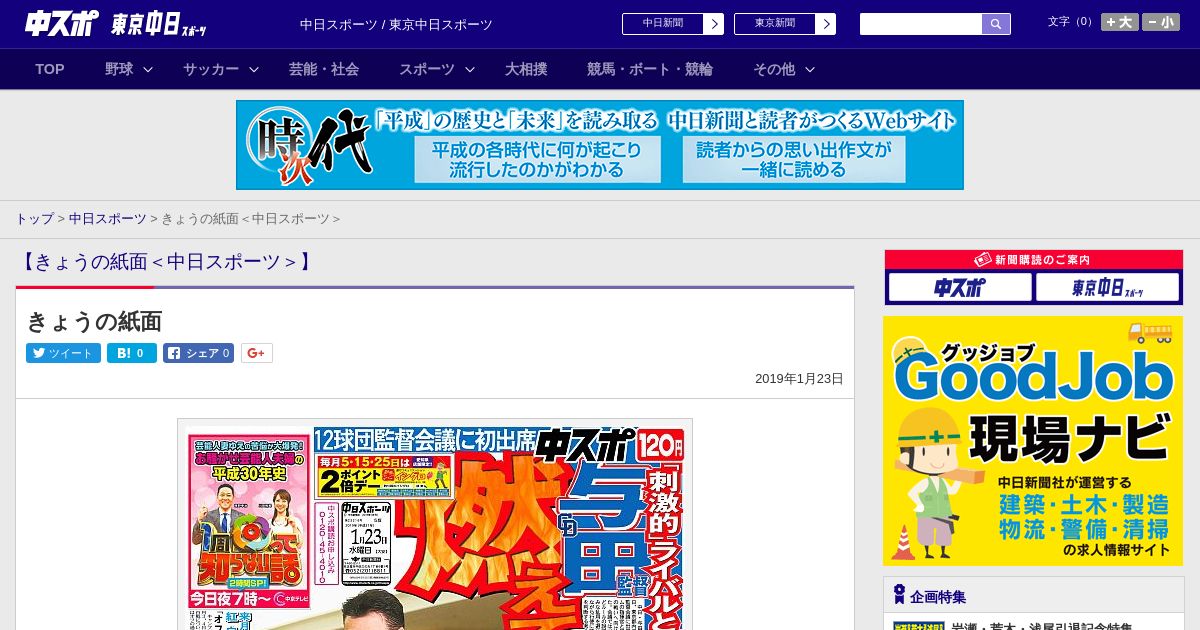Viewport: 1200px width, 630px height.
Task: Click the arrow beside 中日新聞
Action: [714, 24]
